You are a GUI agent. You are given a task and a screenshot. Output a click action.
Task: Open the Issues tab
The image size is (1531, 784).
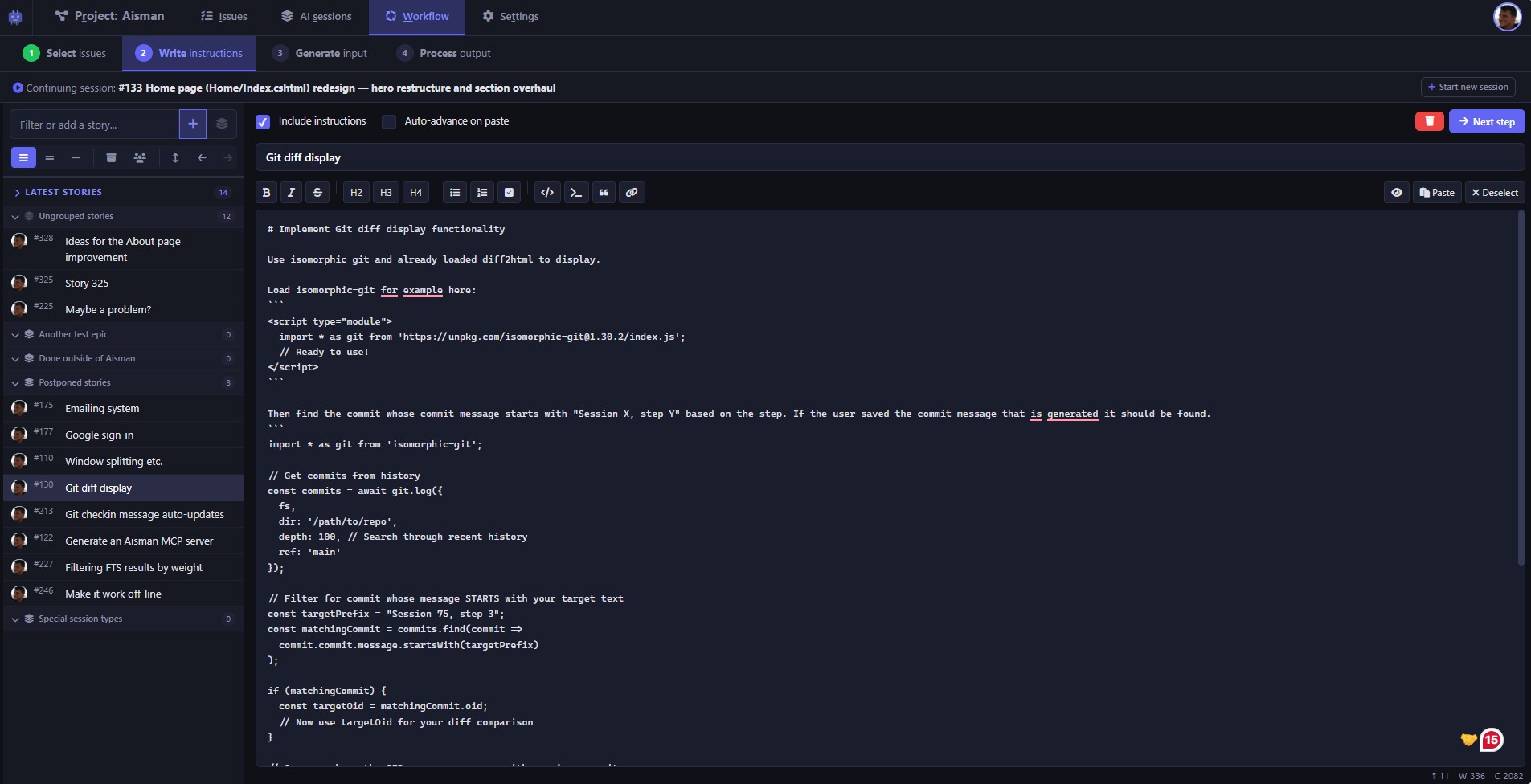(223, 17)
